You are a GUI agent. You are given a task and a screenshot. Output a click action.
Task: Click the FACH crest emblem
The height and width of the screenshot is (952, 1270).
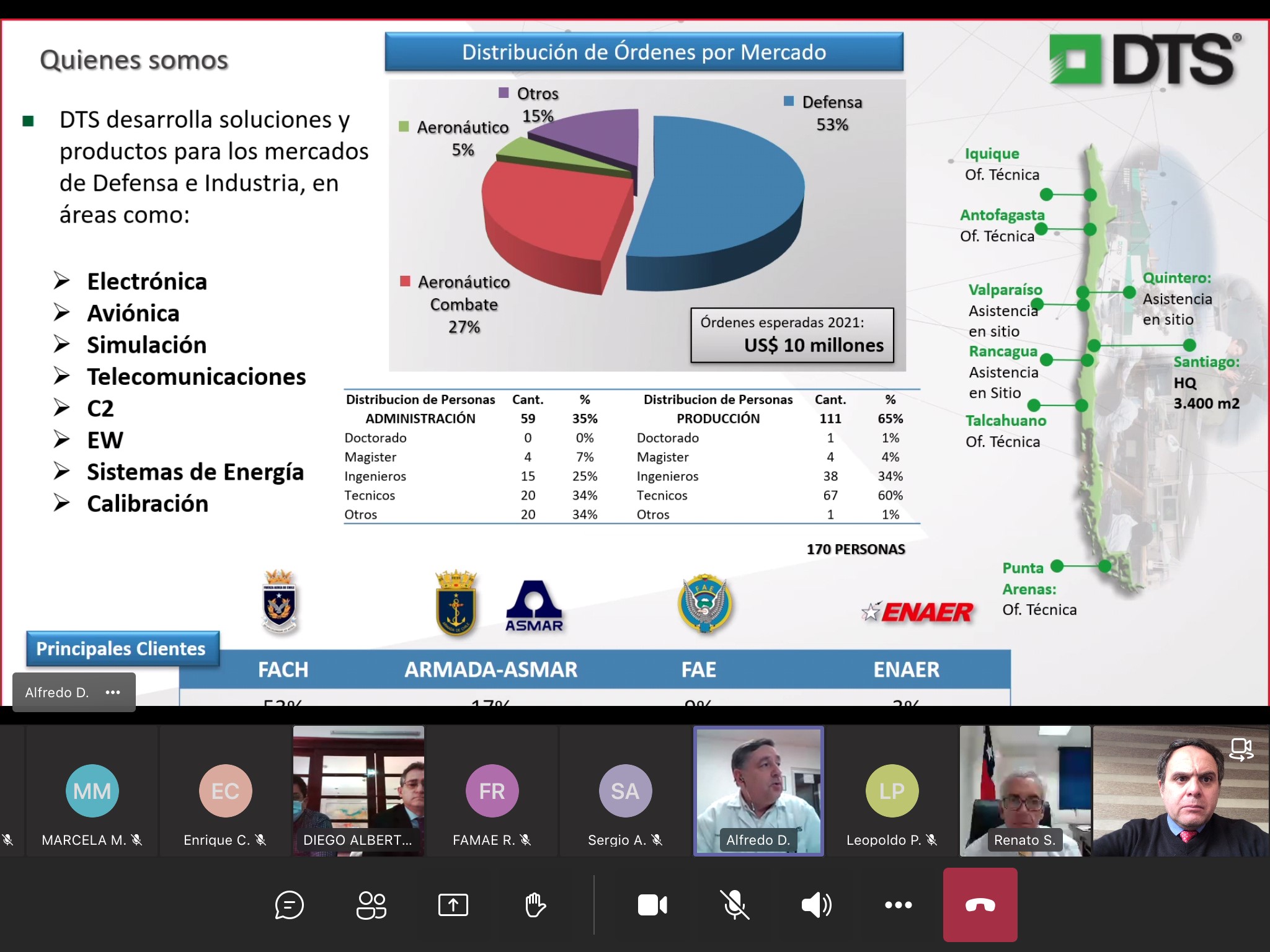pyautogui.click(x=279, y=601)
